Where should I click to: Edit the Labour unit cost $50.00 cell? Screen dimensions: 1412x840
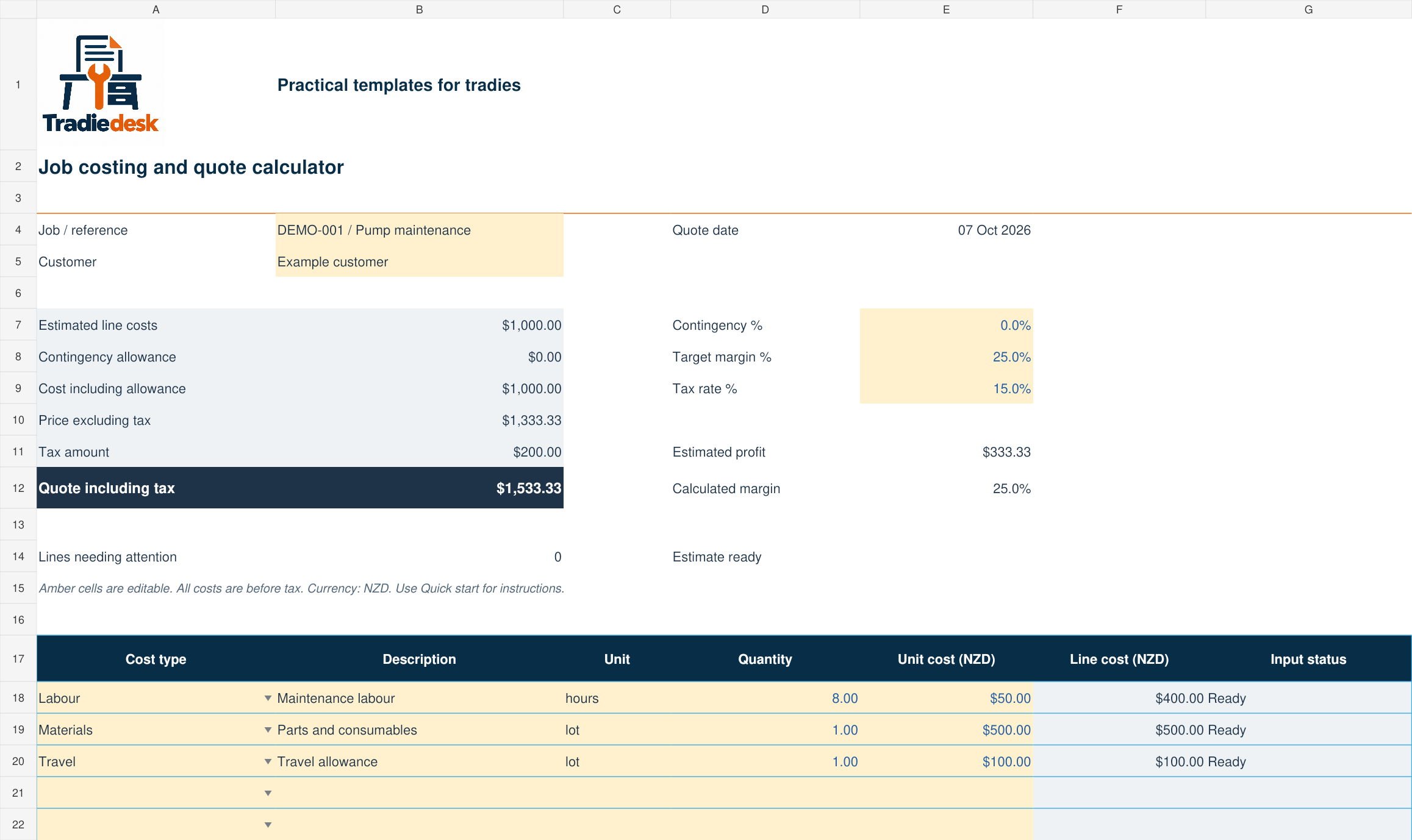(946, 698)
